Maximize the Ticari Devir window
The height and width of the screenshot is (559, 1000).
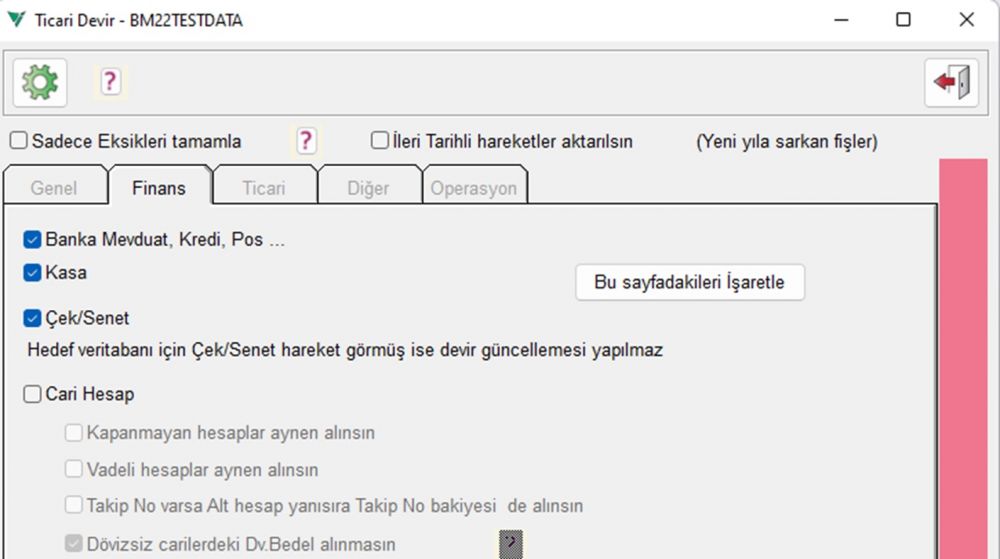pos(903,20)
